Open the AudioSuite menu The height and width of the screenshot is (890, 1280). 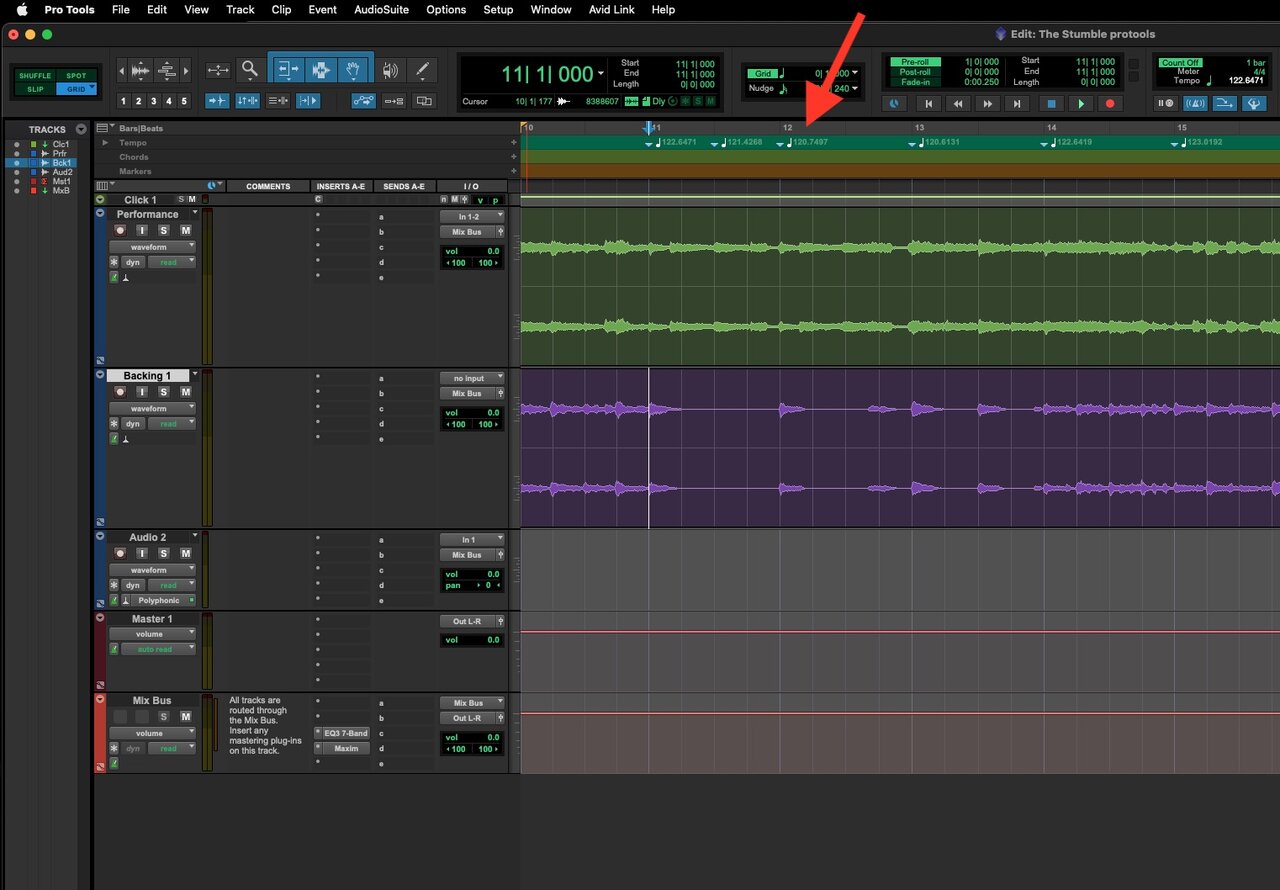tap(381, 9)
